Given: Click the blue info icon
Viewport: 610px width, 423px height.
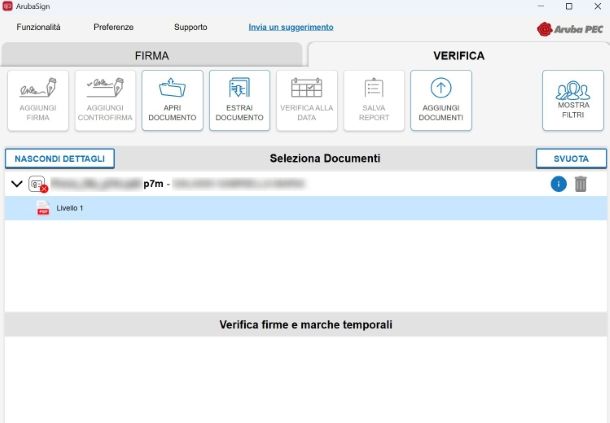Looking at the screenshot, I should (x=558, y=184).
